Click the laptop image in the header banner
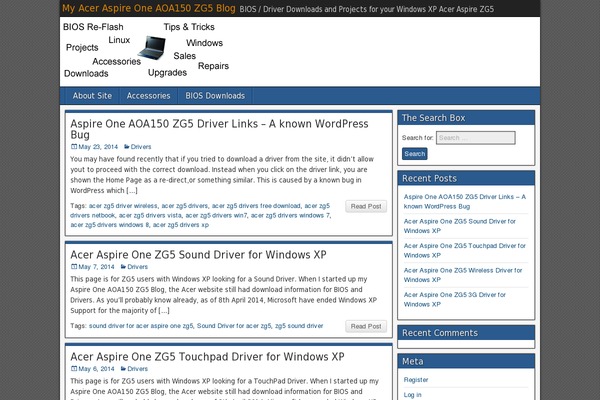The image size is (600, 400). (152, 48)
